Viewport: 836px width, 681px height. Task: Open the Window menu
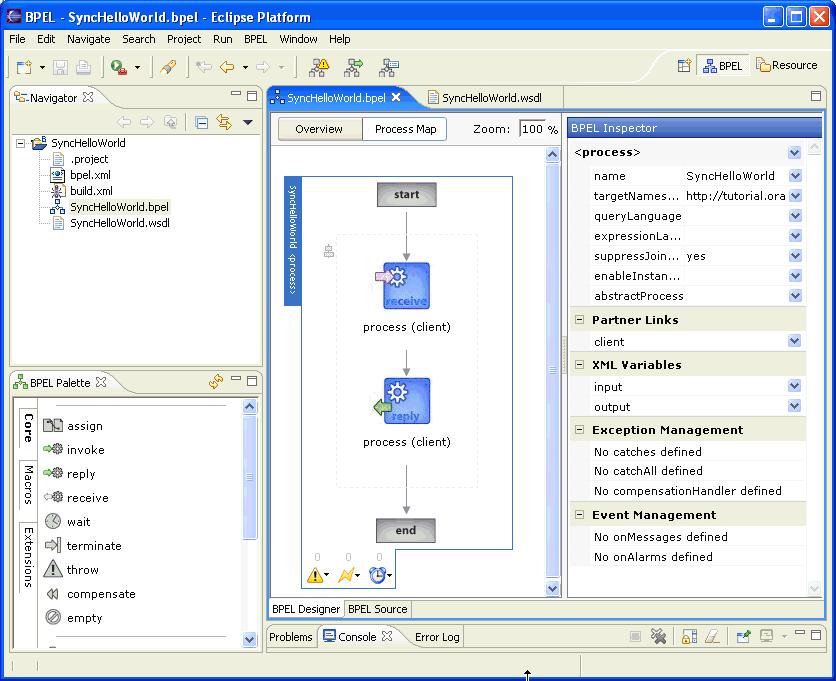tap(298, 39)
